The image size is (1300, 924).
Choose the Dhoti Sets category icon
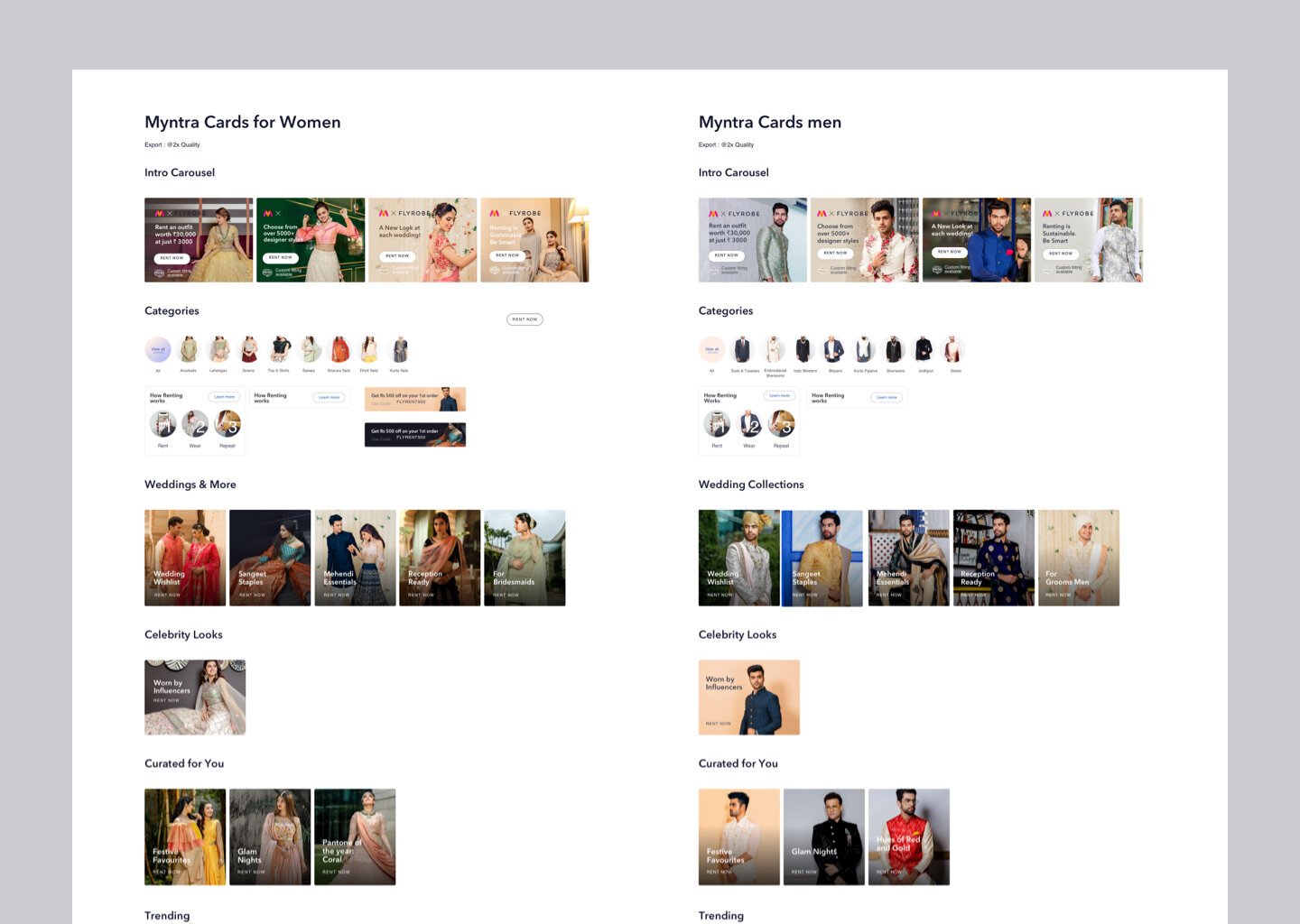(x=369, y=349)
